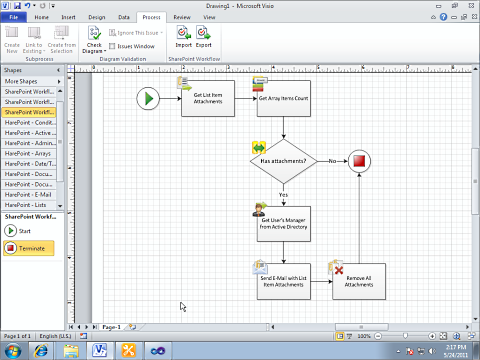Toggle the Issues Window checkbox

click(112, 46)
